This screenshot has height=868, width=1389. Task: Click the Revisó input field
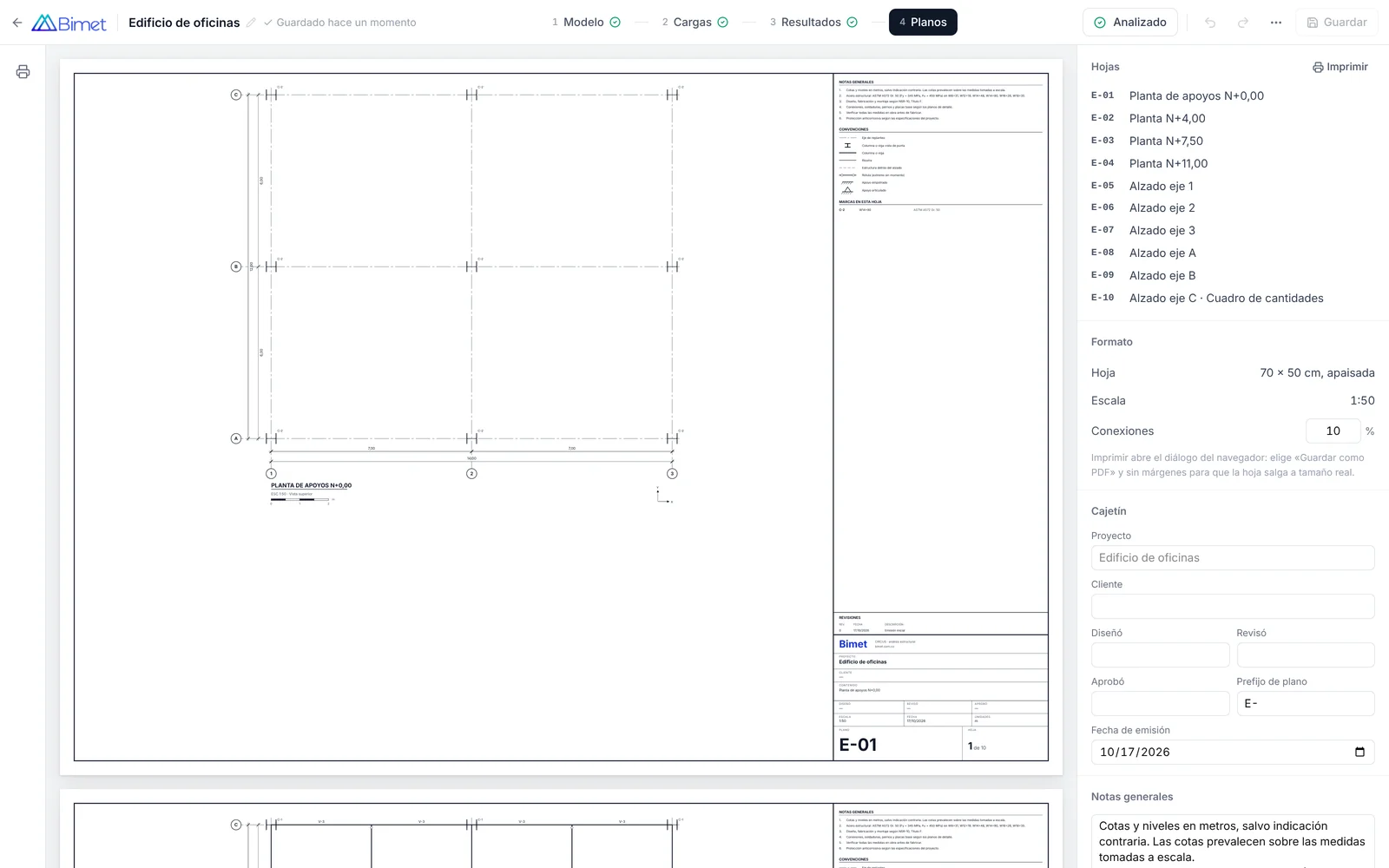coord(1306,654)
